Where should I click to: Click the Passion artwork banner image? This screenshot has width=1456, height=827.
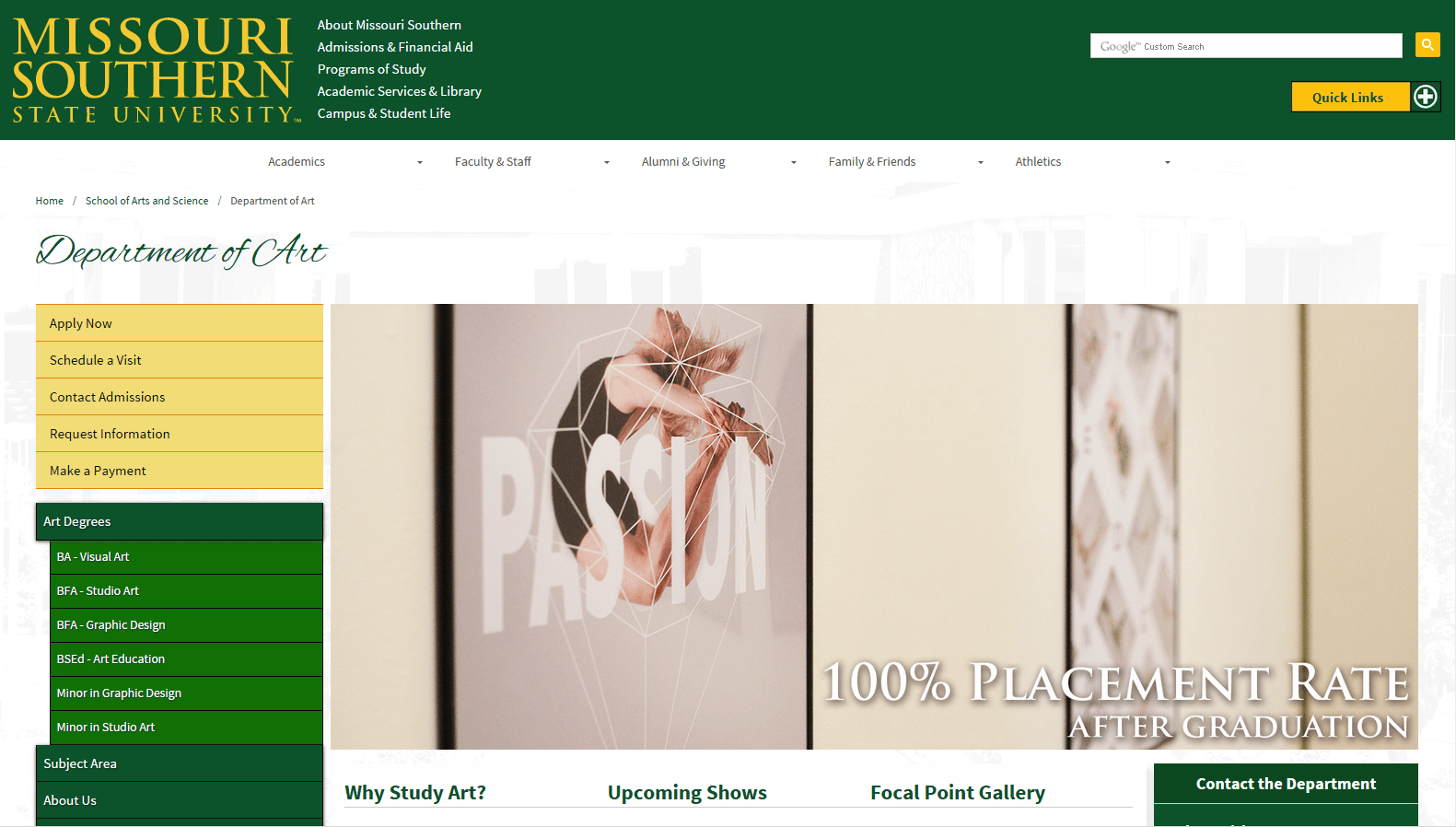(874, 527)
